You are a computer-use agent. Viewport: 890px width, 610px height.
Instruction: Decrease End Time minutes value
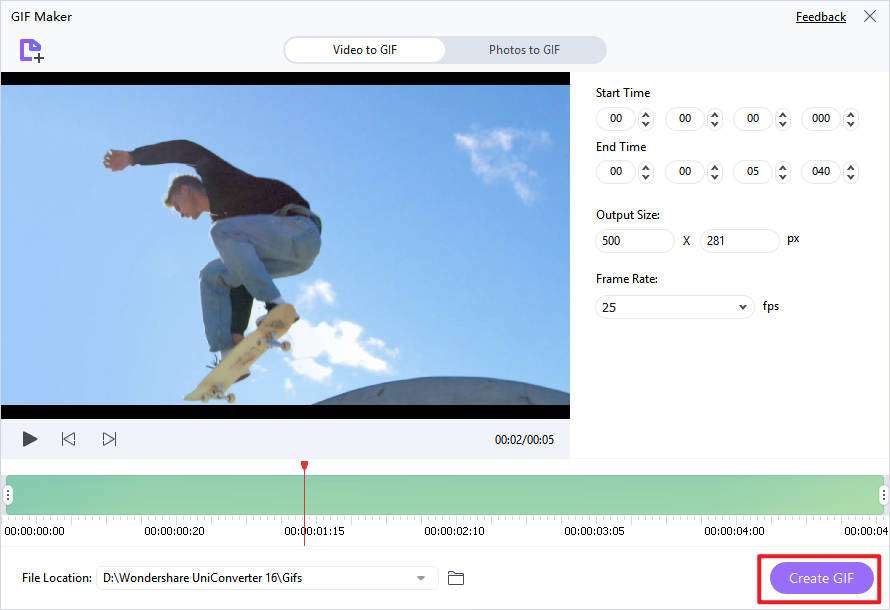(715, 176)
